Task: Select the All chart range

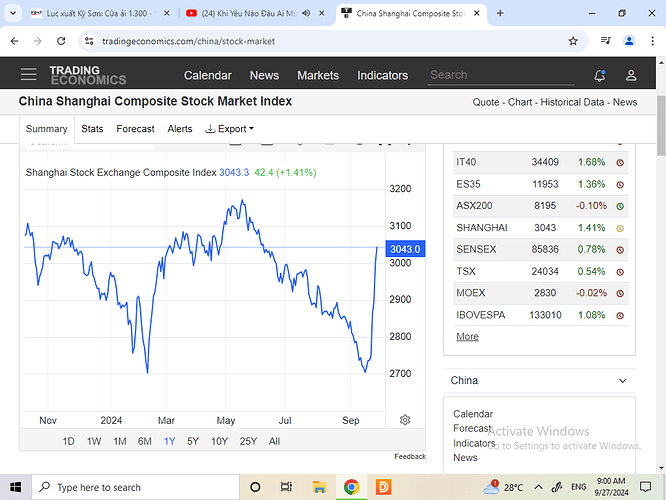Action: click(274, 441)
